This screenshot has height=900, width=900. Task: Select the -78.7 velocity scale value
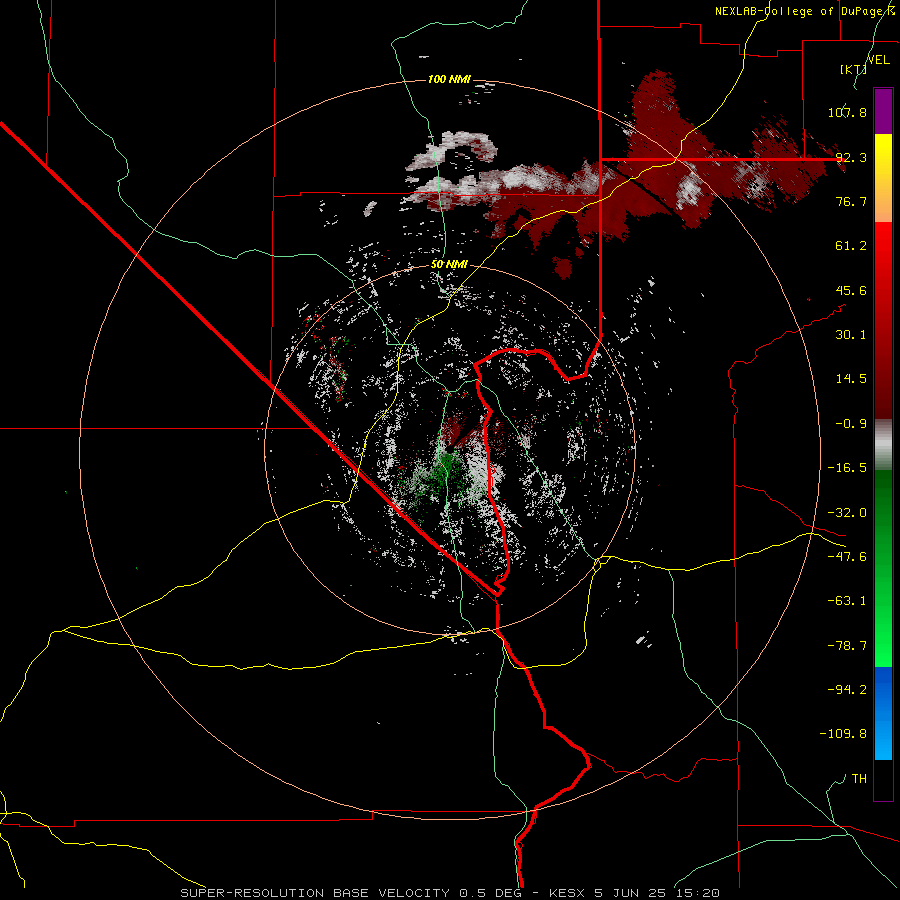tap(847, 646)
